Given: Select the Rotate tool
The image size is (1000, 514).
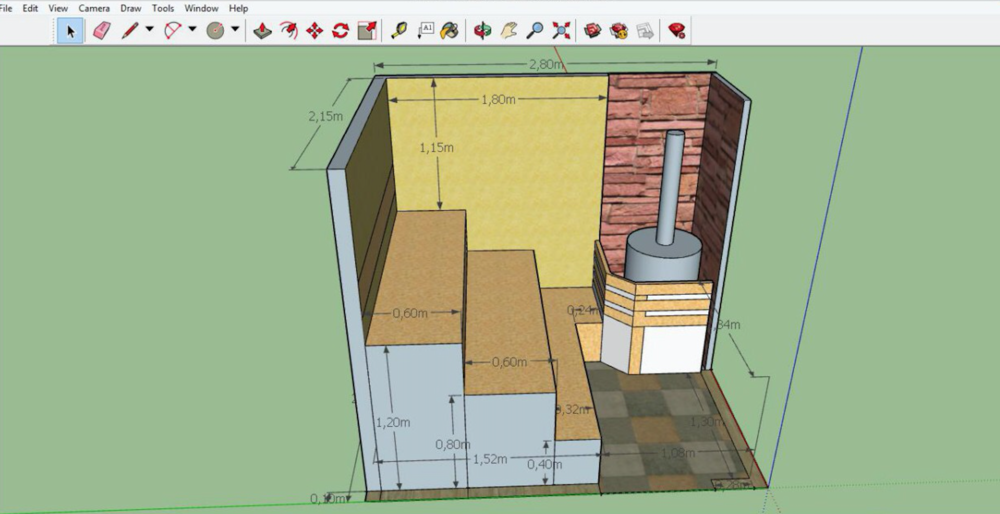Looking at the screenshot, I should tap(340, 30).
